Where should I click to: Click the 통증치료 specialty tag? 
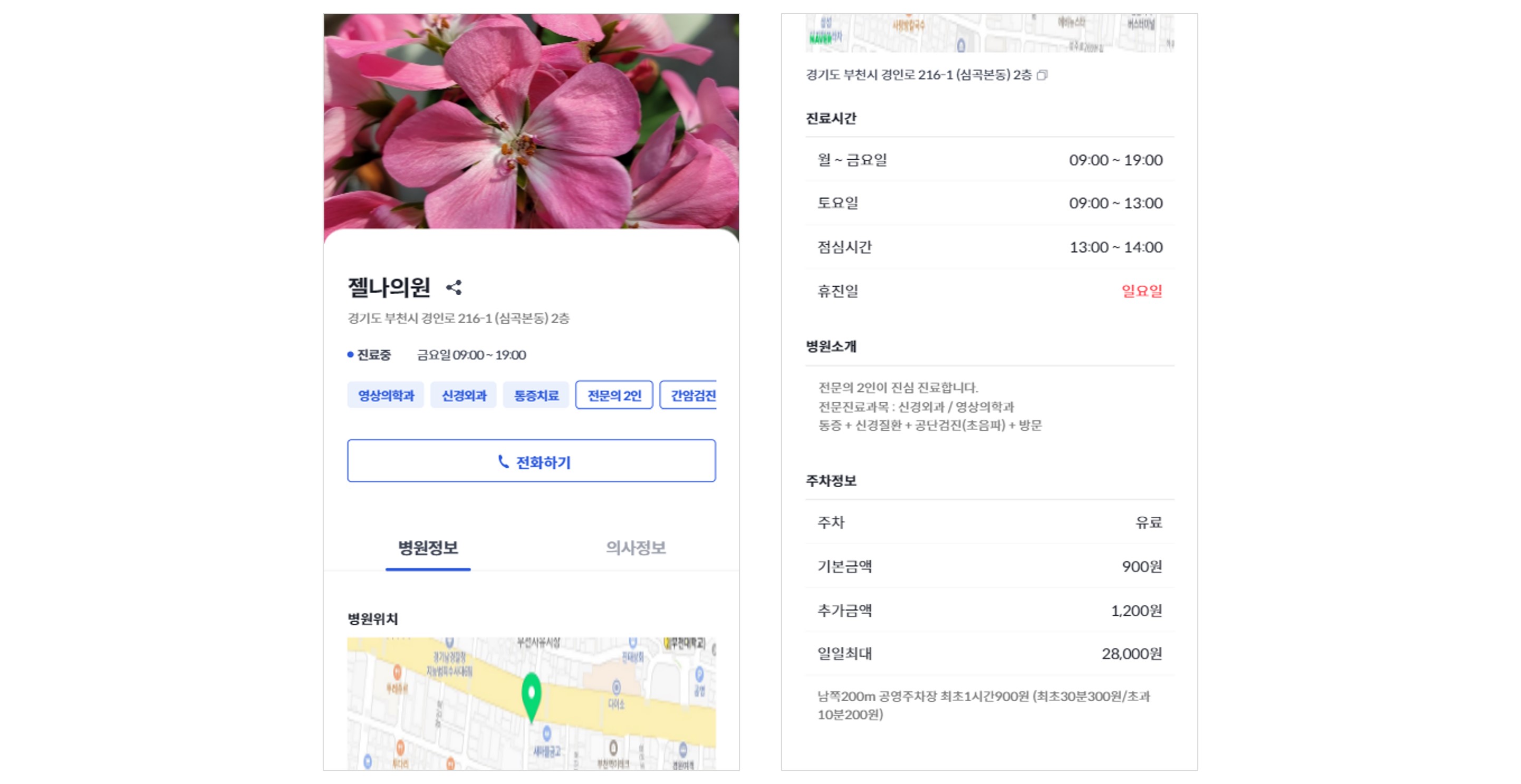(x=535, y=395)
